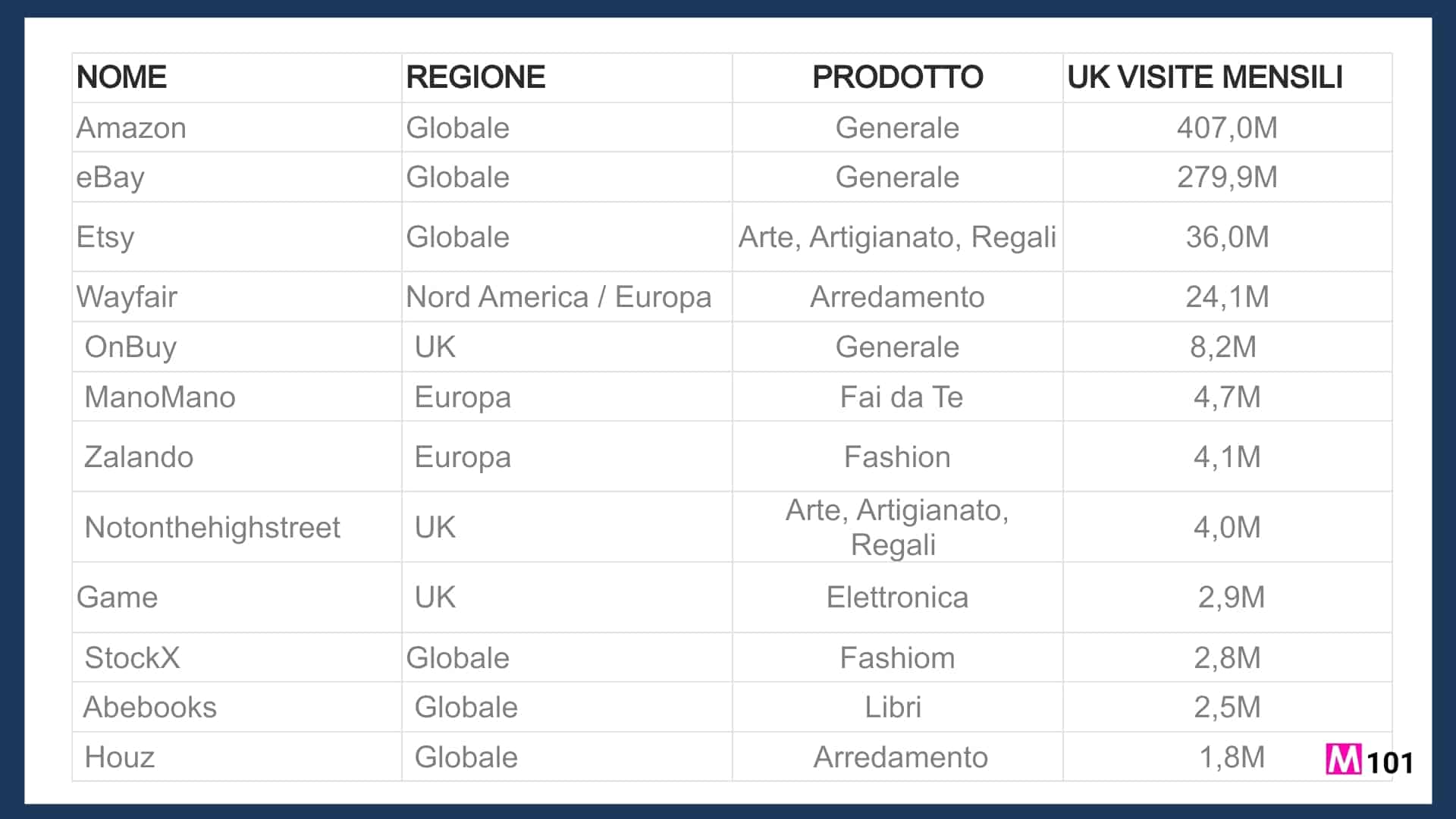
Task: Select the UK VISITE MENSILI header
Action: pos(1204,77)
